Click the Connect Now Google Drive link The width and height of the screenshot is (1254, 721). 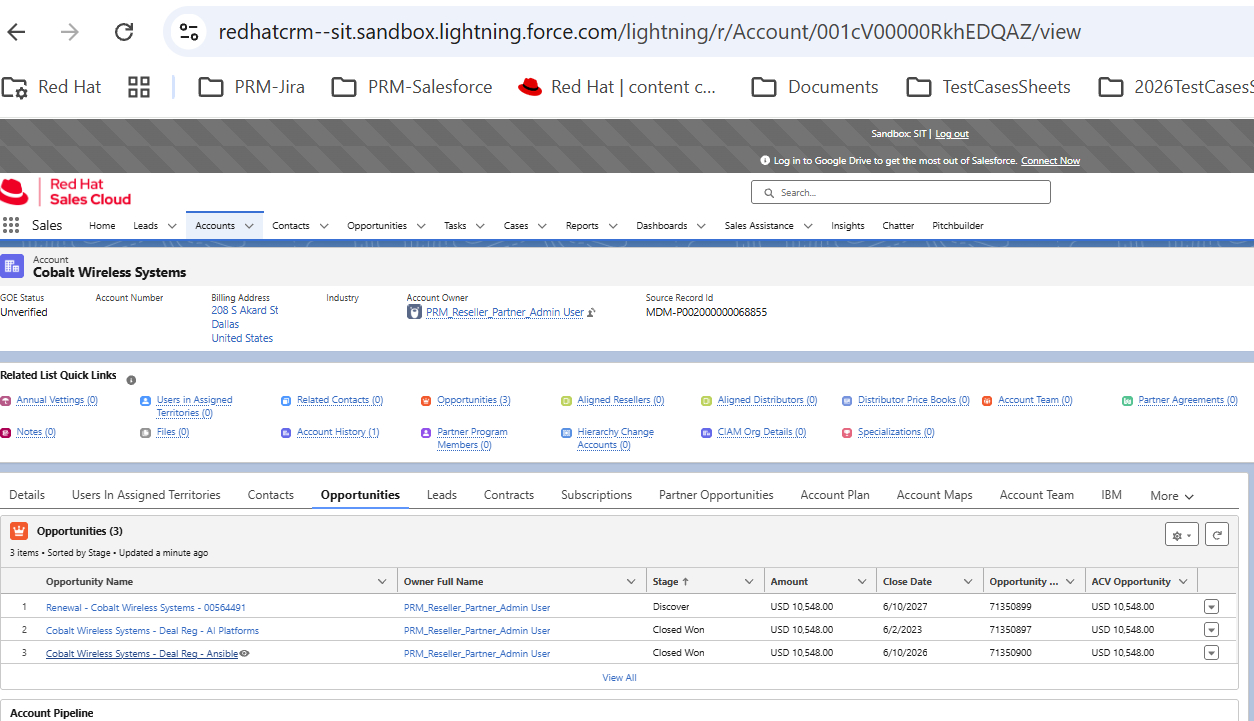coord(1050,161)
